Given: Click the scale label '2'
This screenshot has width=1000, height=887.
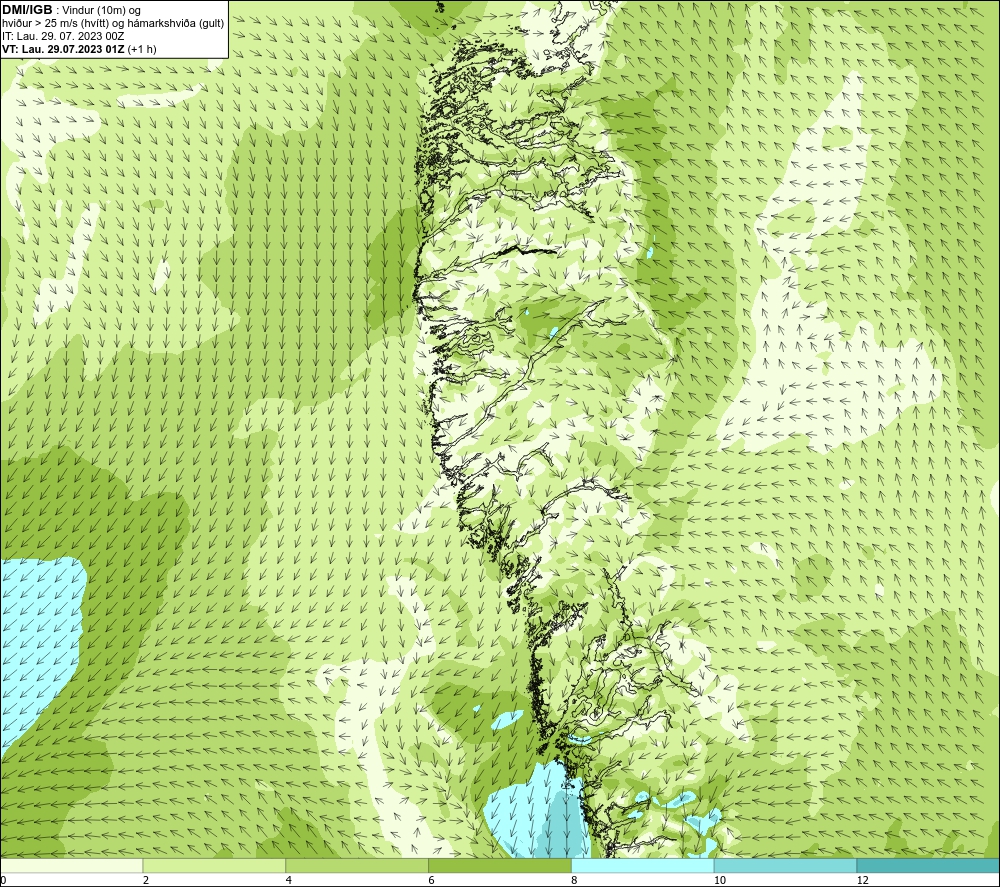Looking at the screenshot, I should [x=146, y=881].
